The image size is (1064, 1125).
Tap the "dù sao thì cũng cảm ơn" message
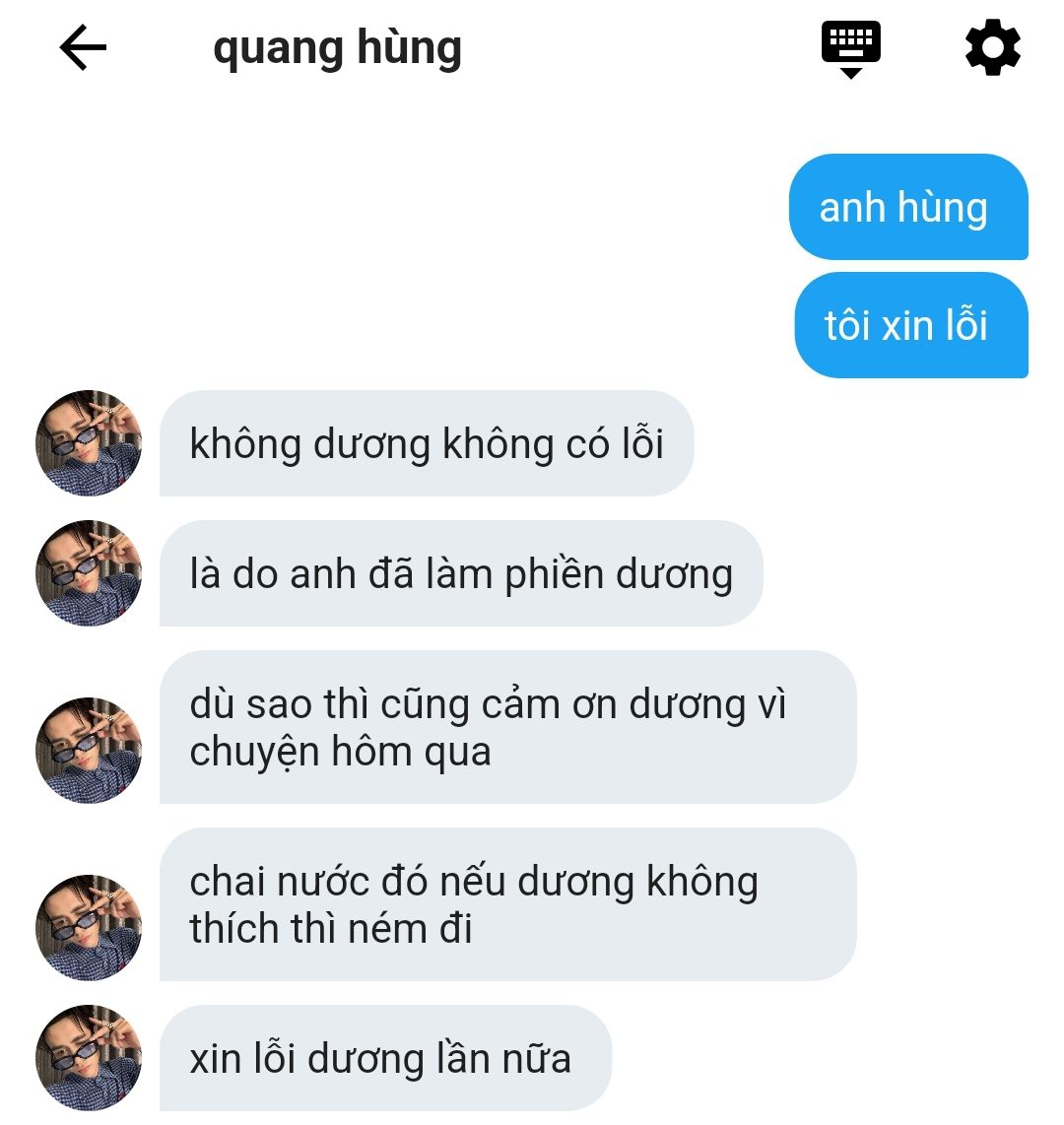[508, 727]
